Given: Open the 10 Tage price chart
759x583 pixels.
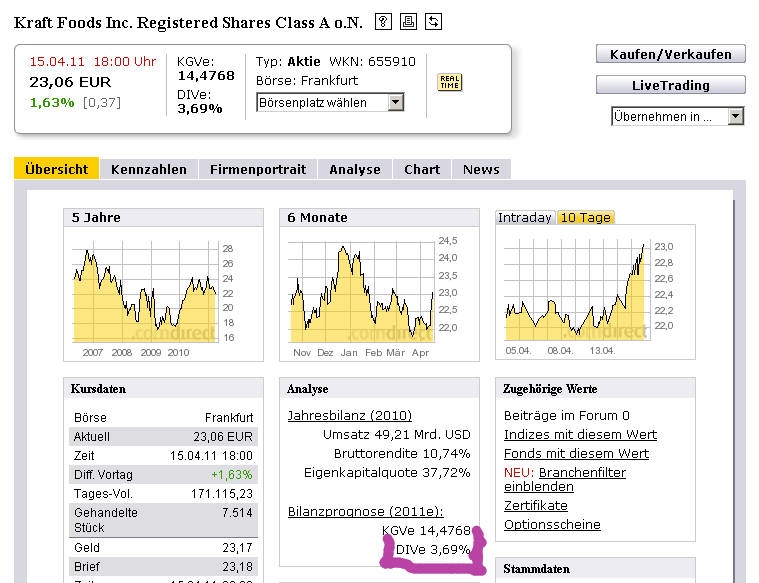Looking at the screenshot, I should [595, 292].
